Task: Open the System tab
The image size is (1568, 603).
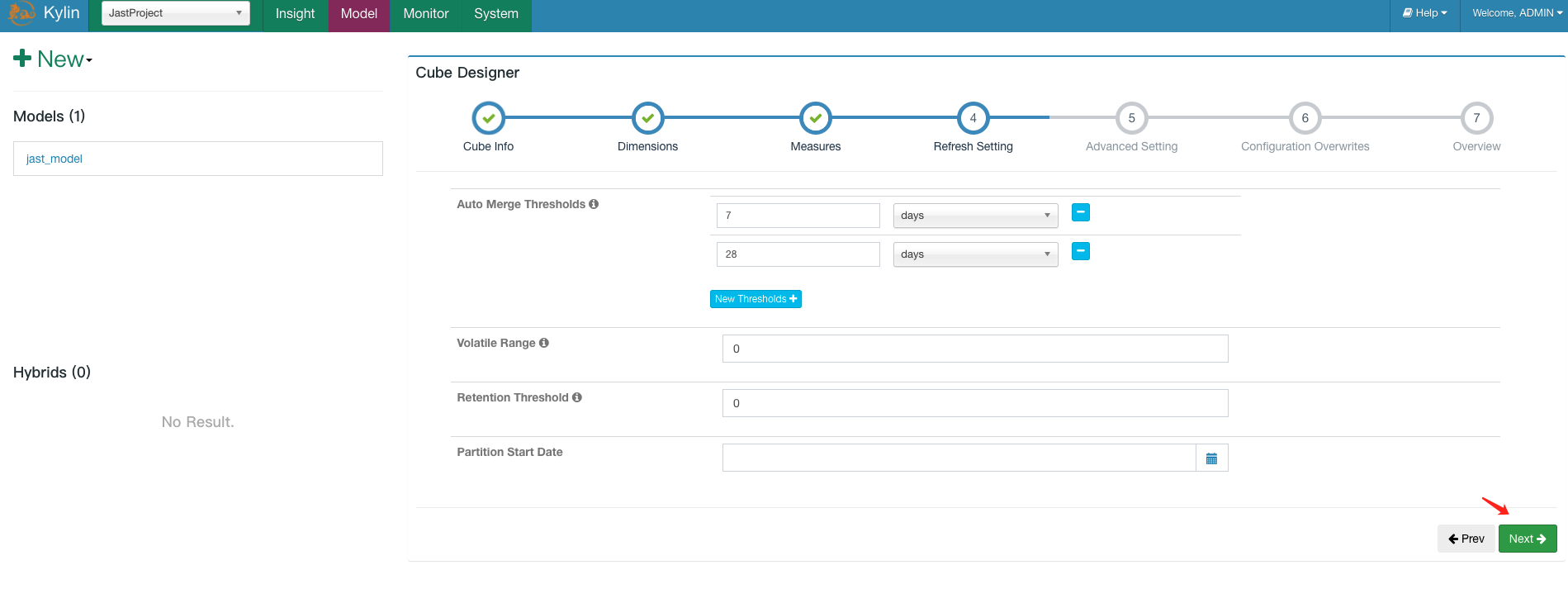Action: (496, 14)
